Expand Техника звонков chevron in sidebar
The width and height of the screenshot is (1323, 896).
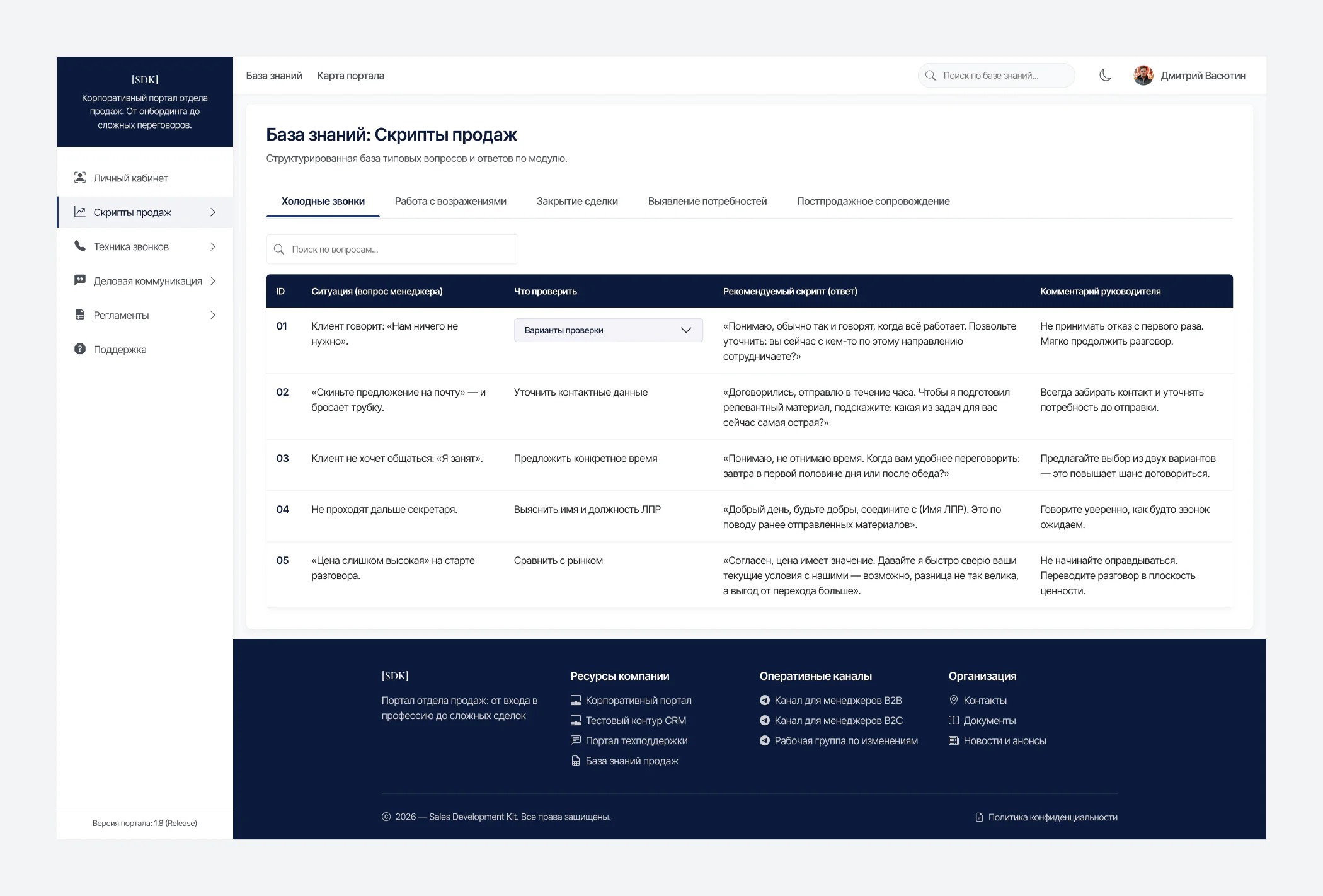click(x=213, y=246)
